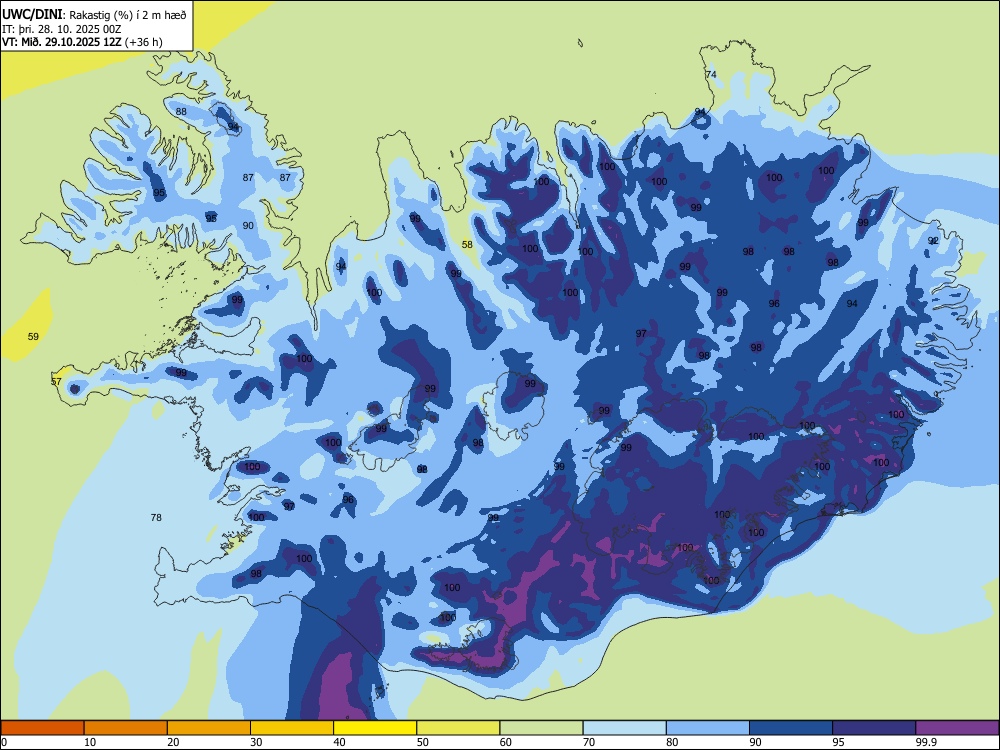Screen dimensions: 1000x750
Task: Click the '58' value in the northern fjord
Action: (467, 244)
